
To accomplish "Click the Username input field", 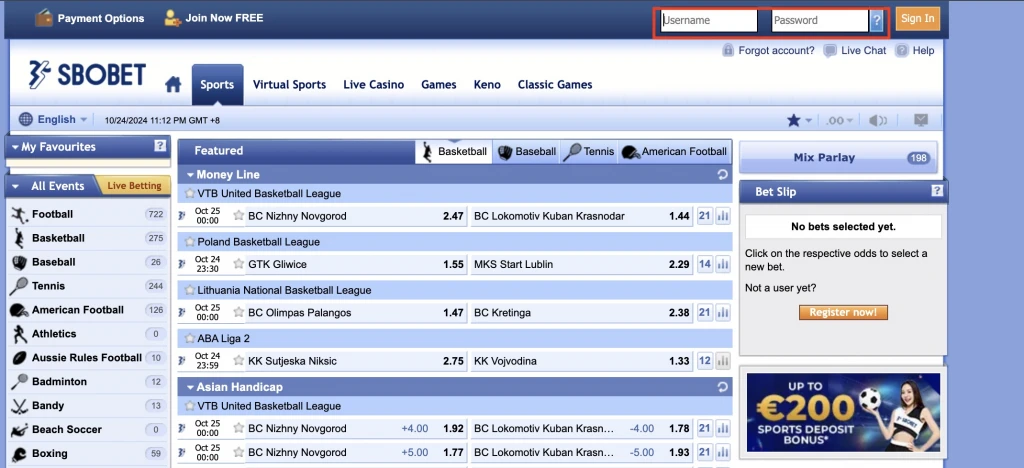I will tap(709, 20).
